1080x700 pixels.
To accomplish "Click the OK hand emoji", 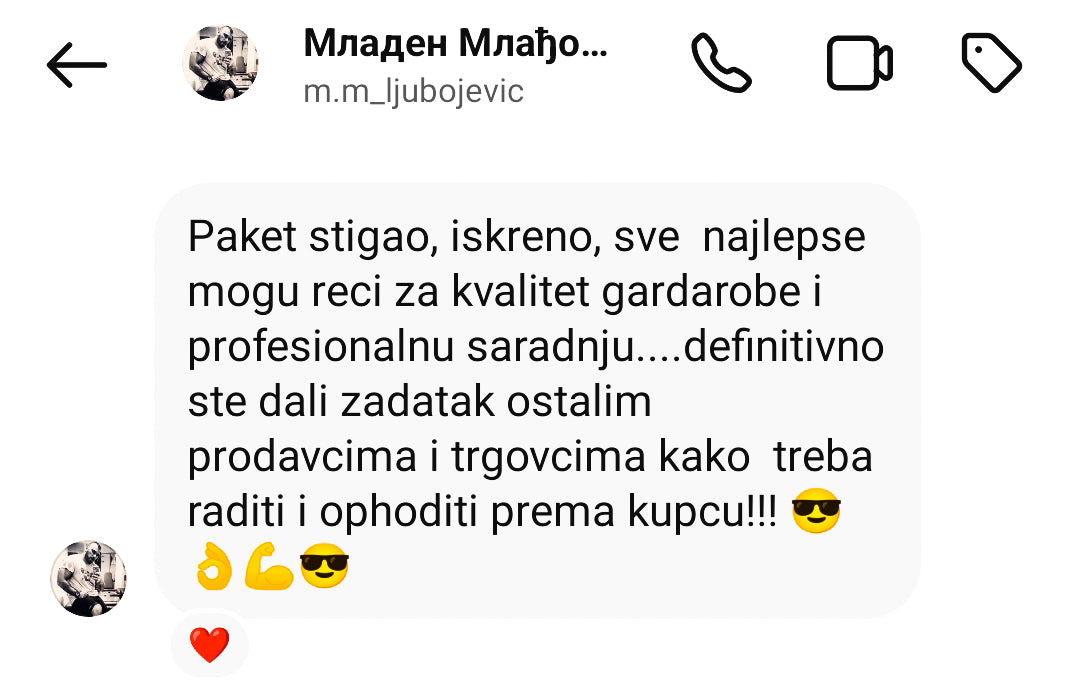I will click(x=214, y=566).
